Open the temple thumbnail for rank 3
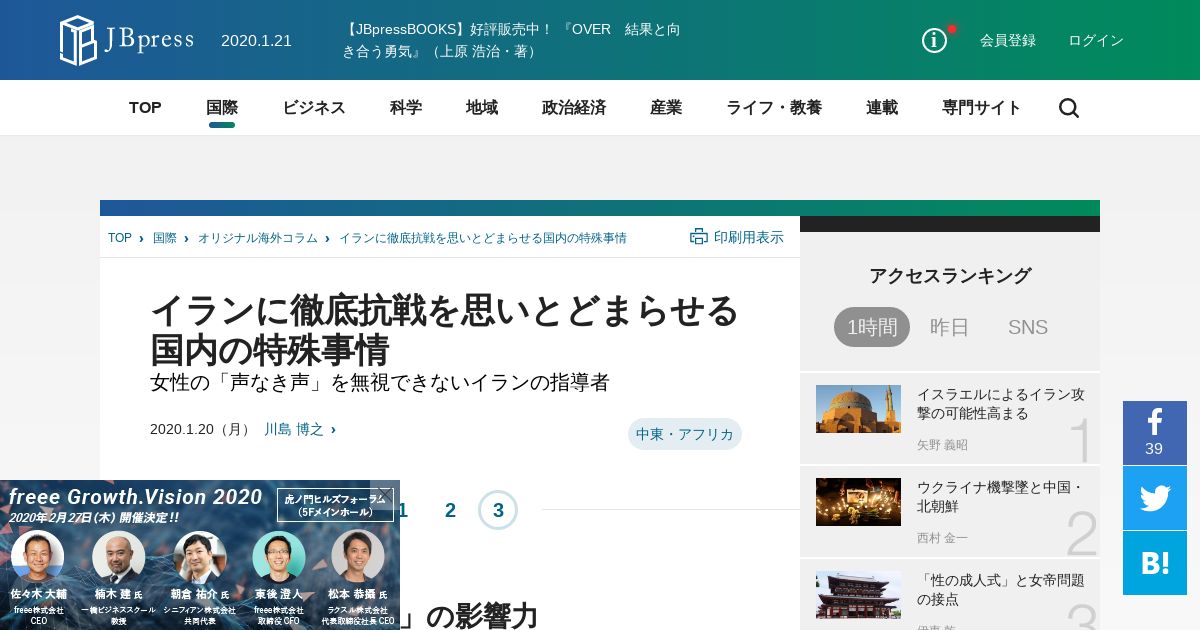This screenshot has height=630, width=1200. click(x=858, y=595)
